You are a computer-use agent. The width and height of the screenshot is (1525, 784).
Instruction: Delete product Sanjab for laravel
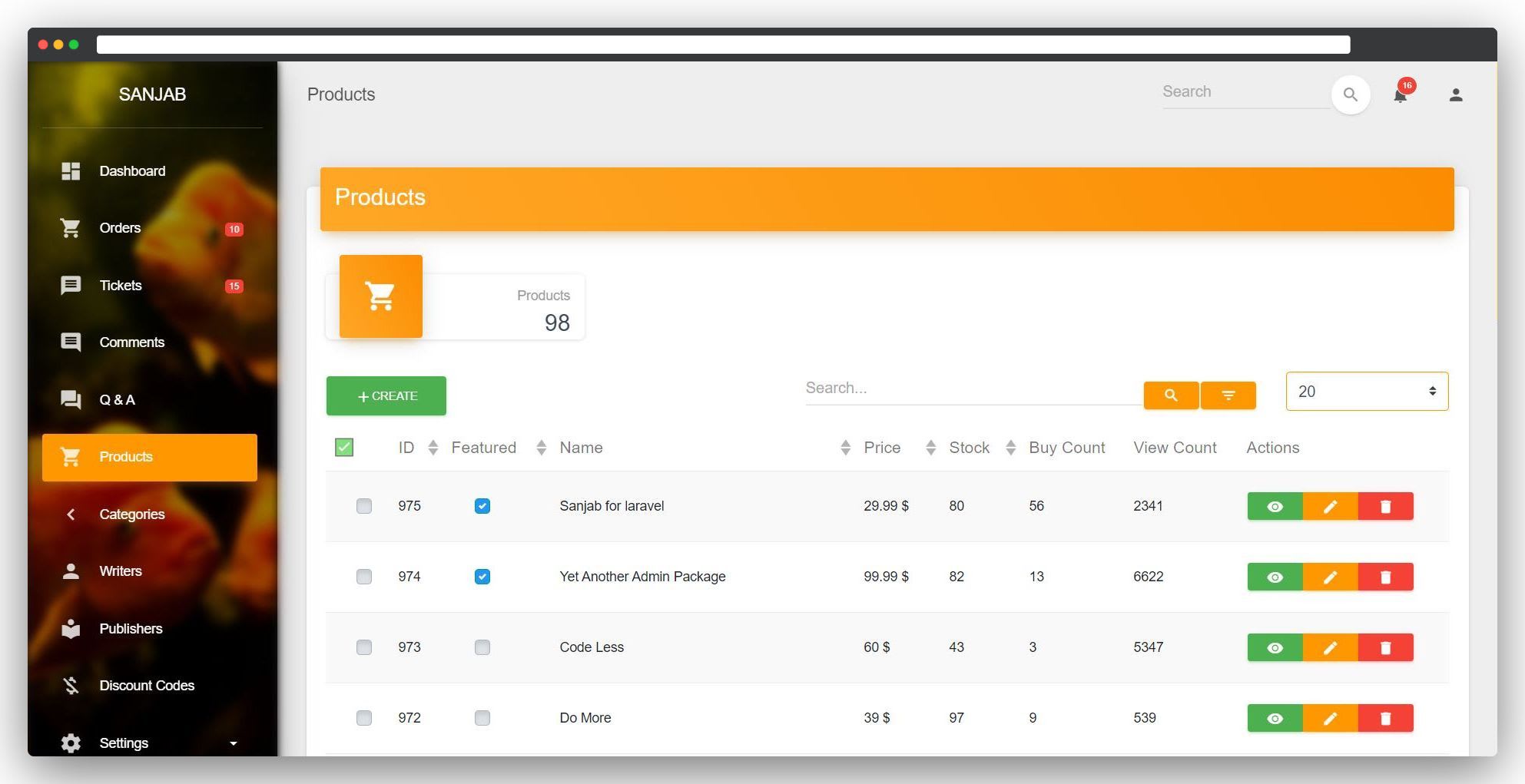(1385, 506)
